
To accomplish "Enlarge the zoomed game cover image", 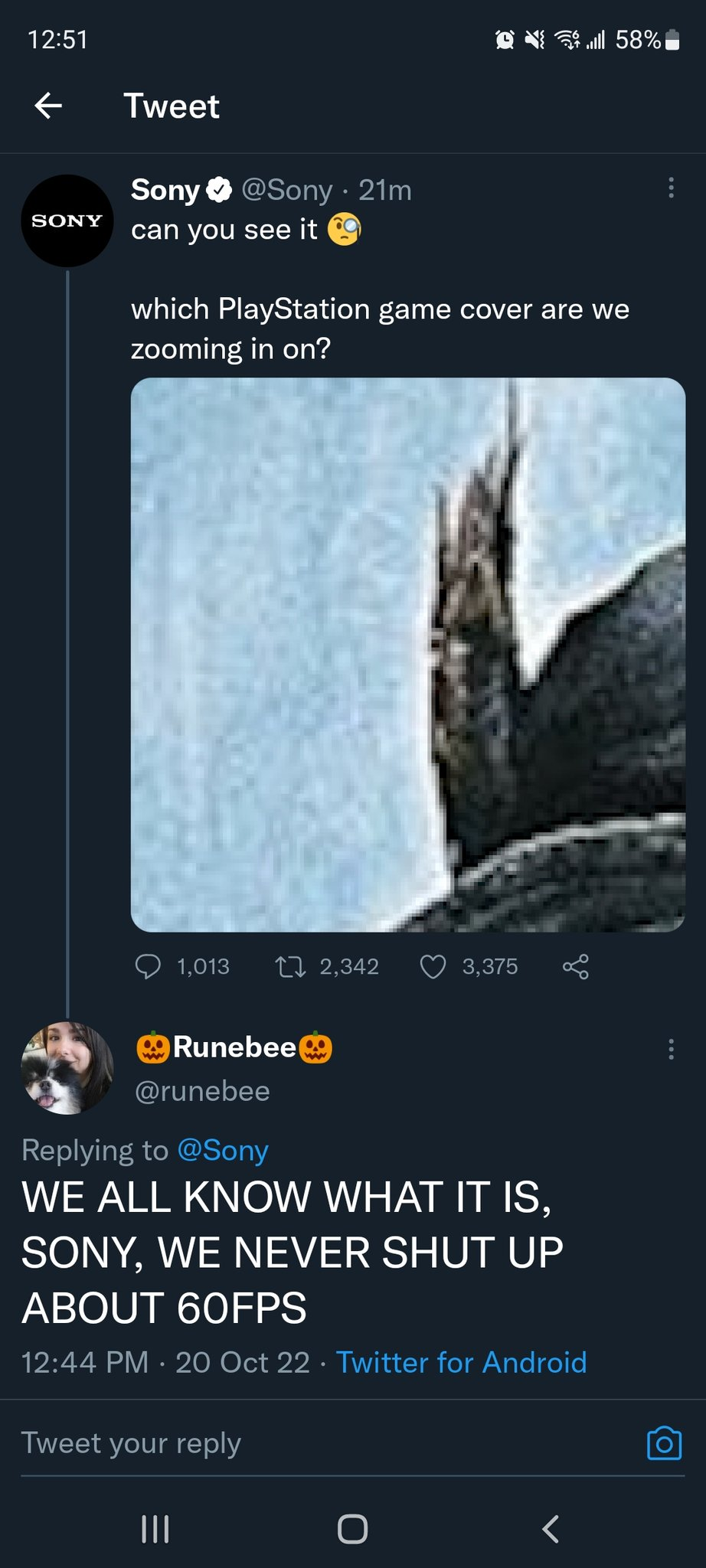I will tap(407, 655).
